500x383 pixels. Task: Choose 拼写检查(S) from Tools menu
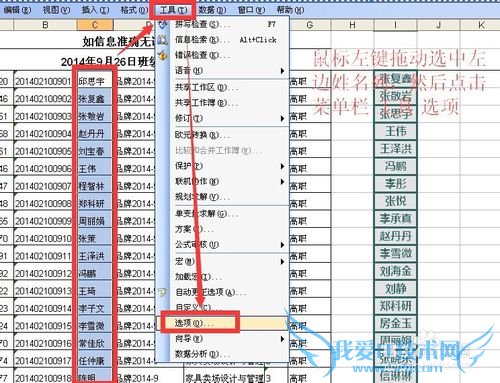223,24
